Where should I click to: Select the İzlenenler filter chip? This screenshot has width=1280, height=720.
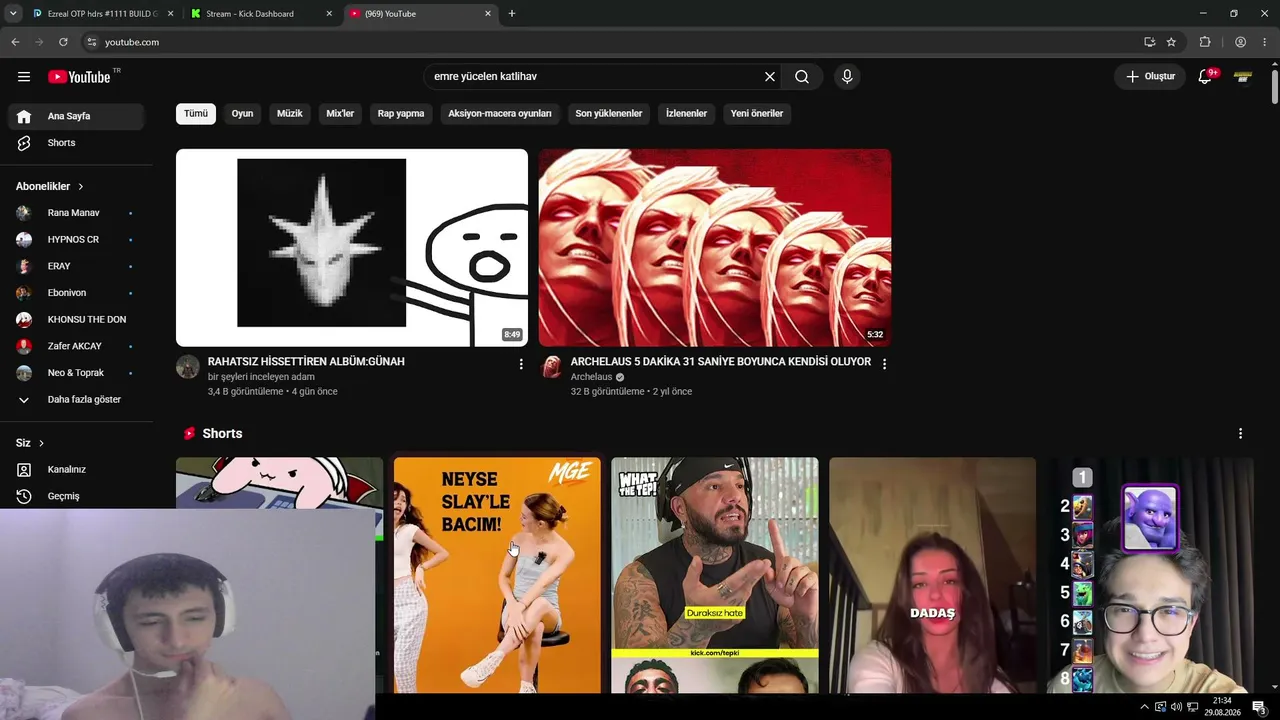tap(687, 114)
